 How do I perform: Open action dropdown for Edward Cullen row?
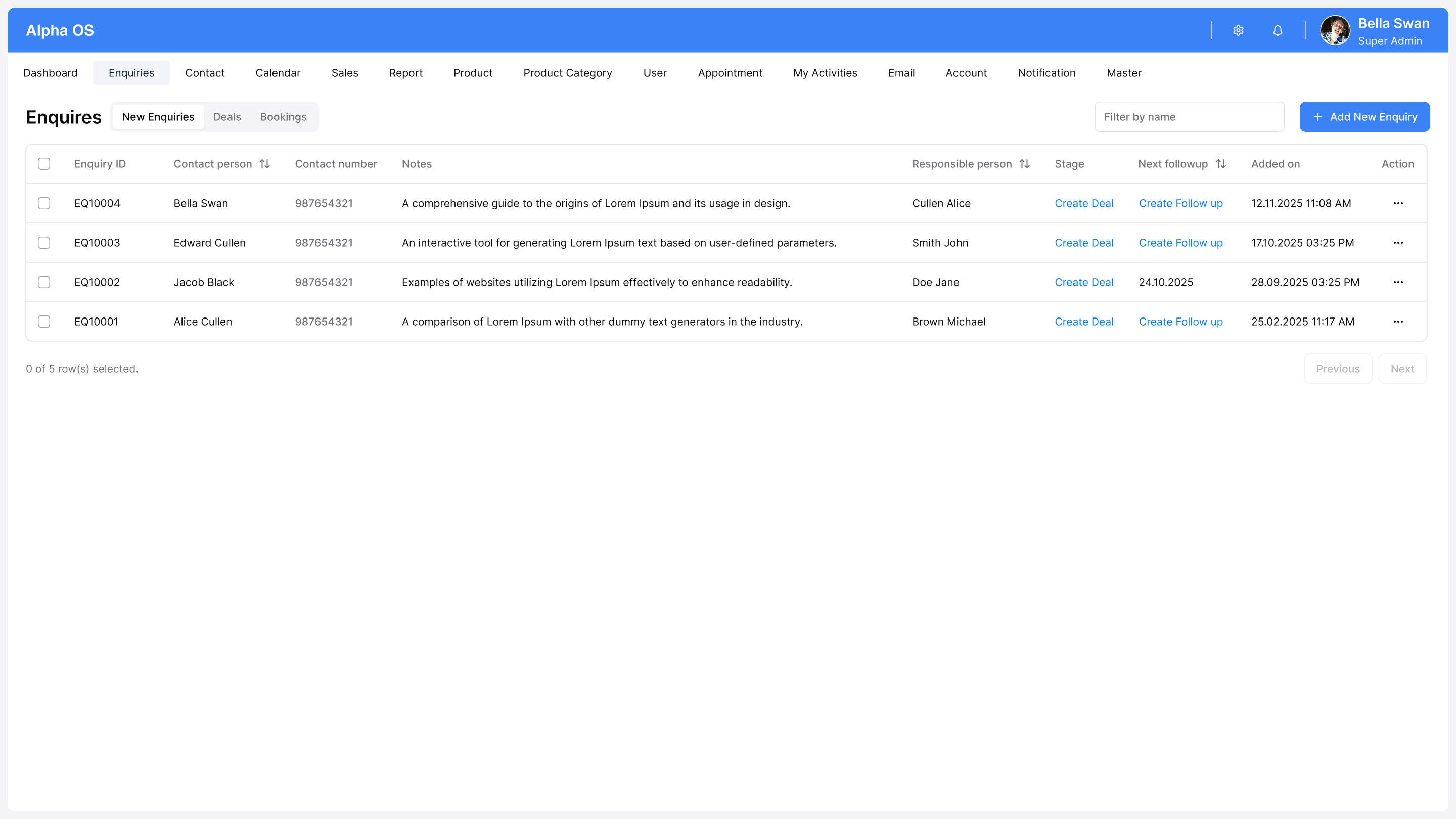(x=1398, y=243)
